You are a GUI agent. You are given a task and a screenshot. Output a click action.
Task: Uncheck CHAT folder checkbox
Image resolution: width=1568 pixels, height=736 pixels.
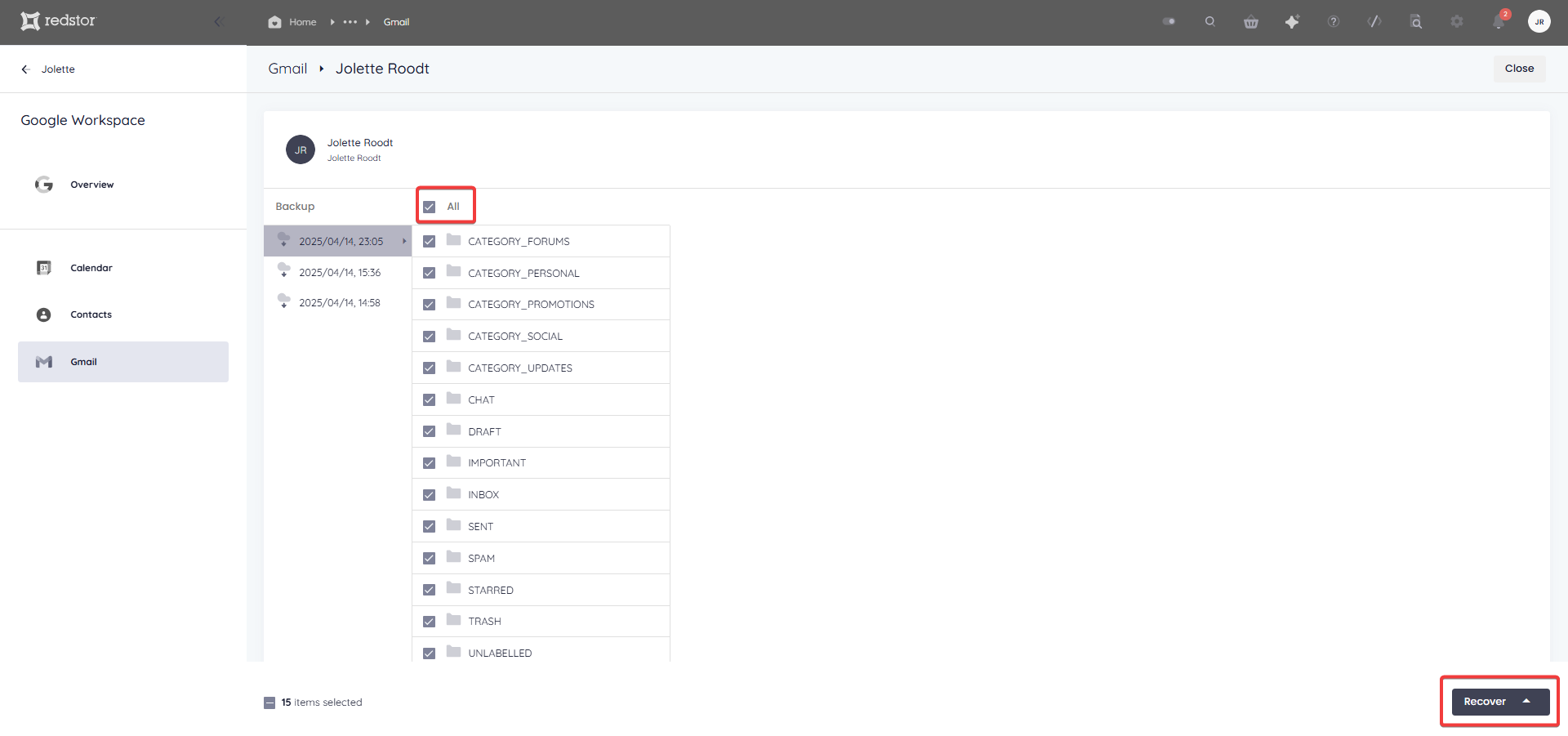(430, 400)
